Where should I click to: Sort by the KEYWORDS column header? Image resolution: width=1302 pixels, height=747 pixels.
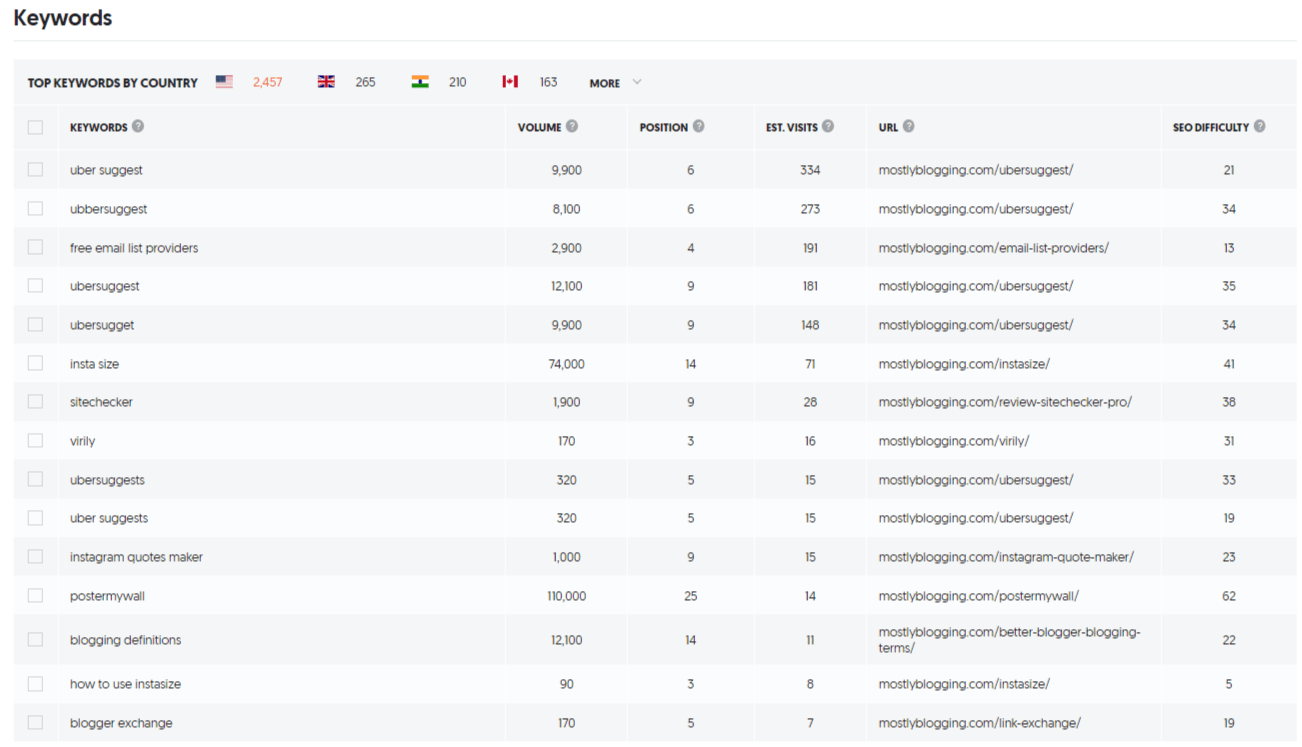(99, 127)
